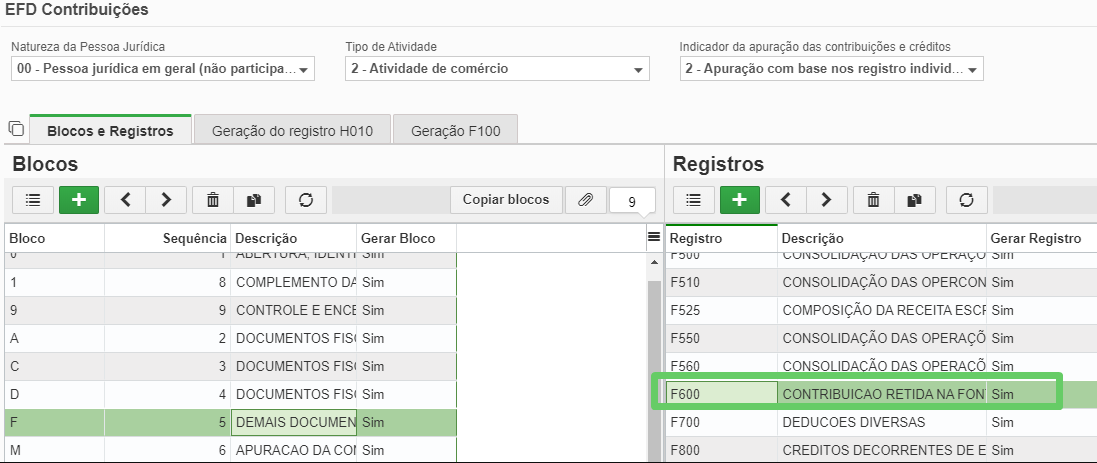Switch to Geração F100 tab
1097x463 pixels.
tap(455, 131)
